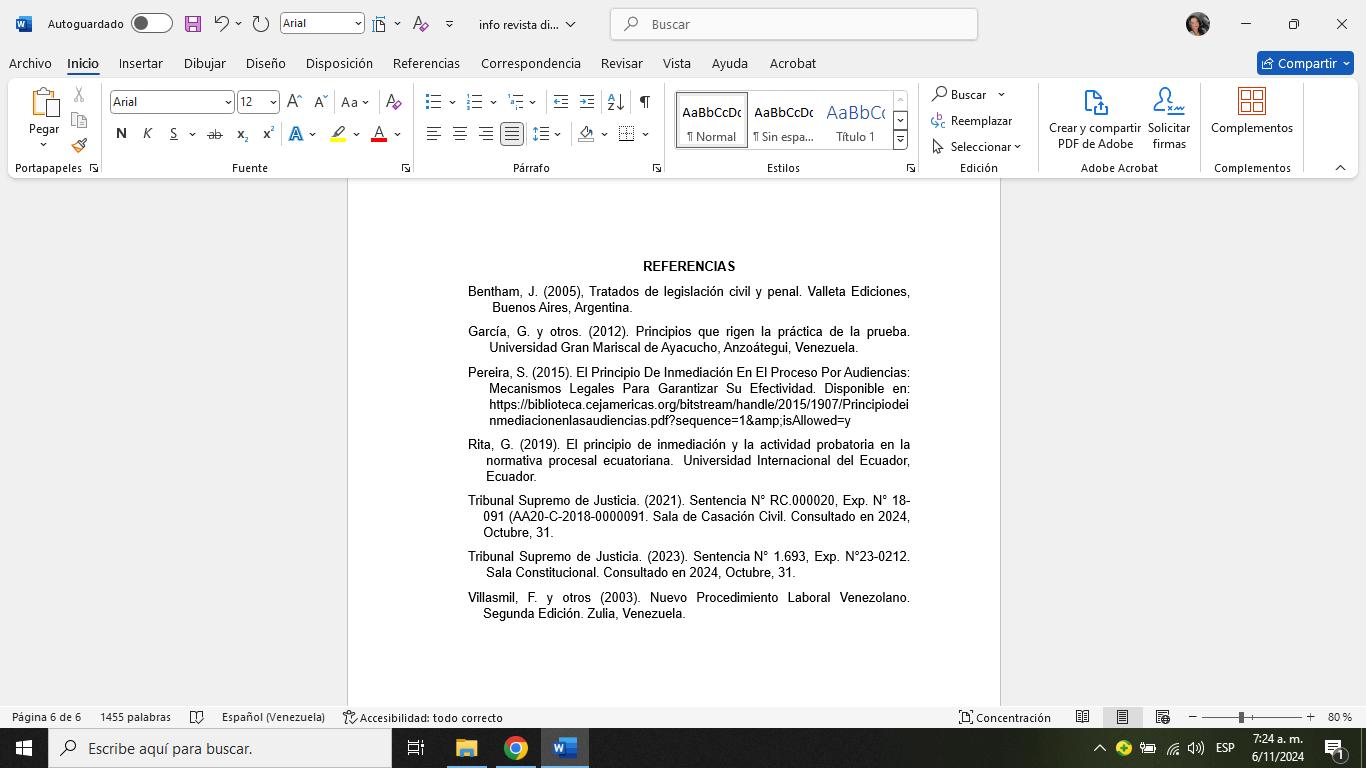Toggle the Autoguardado switch
The width and height of the screenshot is (1366, 768).
[x=152, y=24]
